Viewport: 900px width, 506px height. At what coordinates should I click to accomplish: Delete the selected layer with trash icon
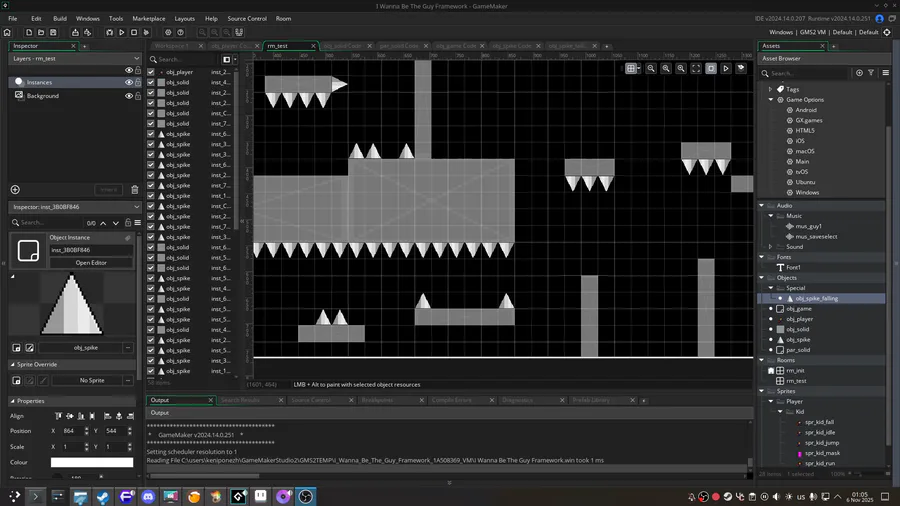click(135, 190)
